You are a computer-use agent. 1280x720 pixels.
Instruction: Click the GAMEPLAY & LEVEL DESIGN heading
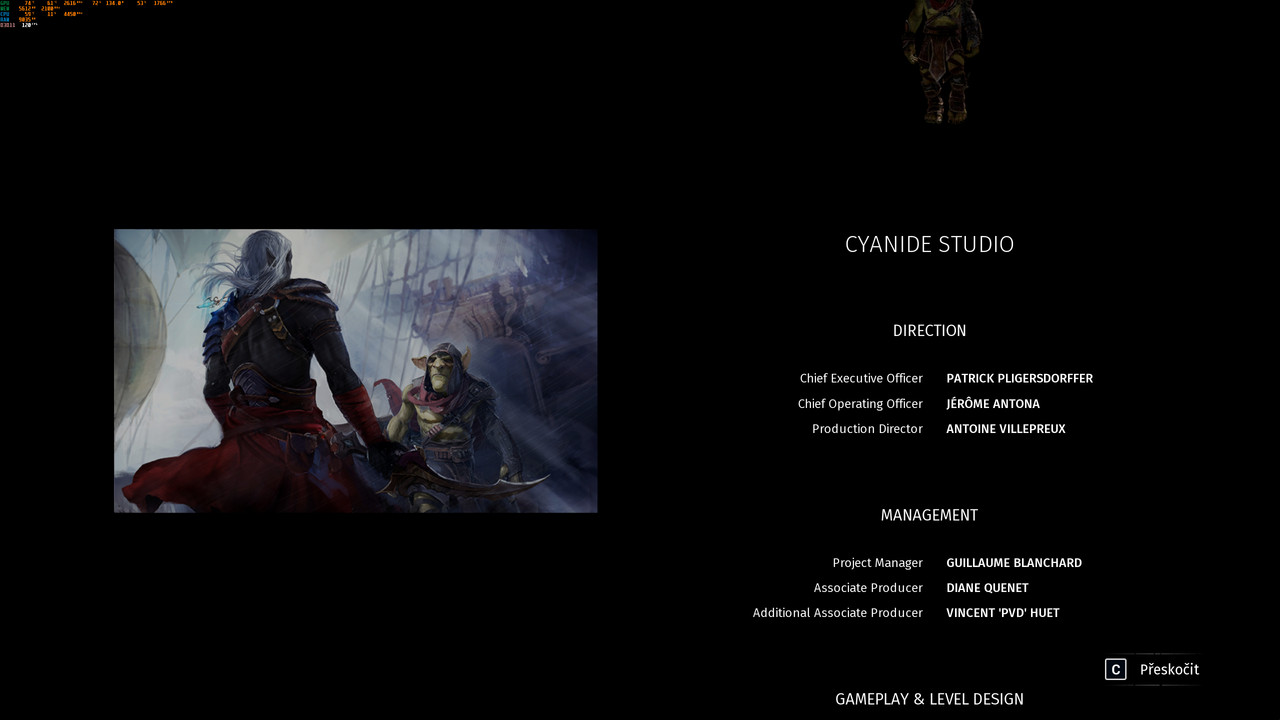coord(930,700)
